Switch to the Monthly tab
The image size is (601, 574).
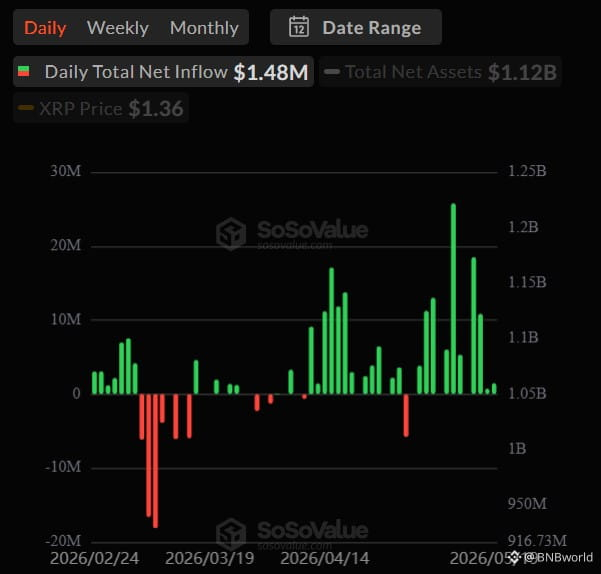204,28
